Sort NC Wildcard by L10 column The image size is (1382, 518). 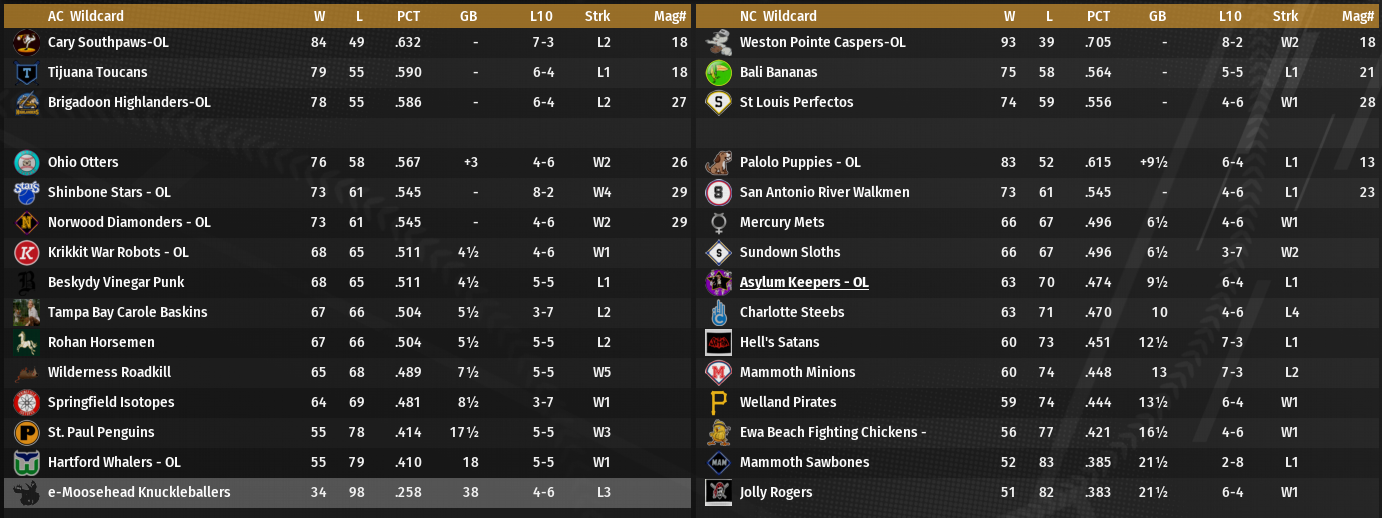click(1230, 16)
